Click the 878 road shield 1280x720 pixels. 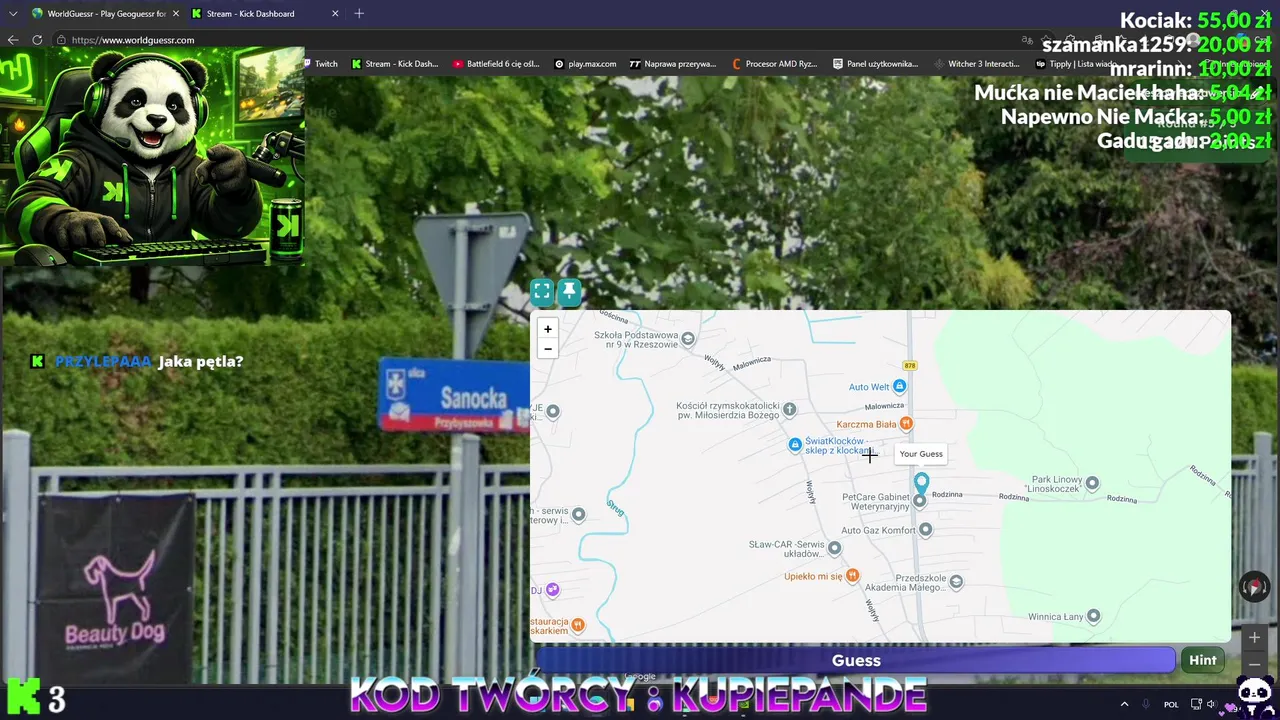coord(909,365)
